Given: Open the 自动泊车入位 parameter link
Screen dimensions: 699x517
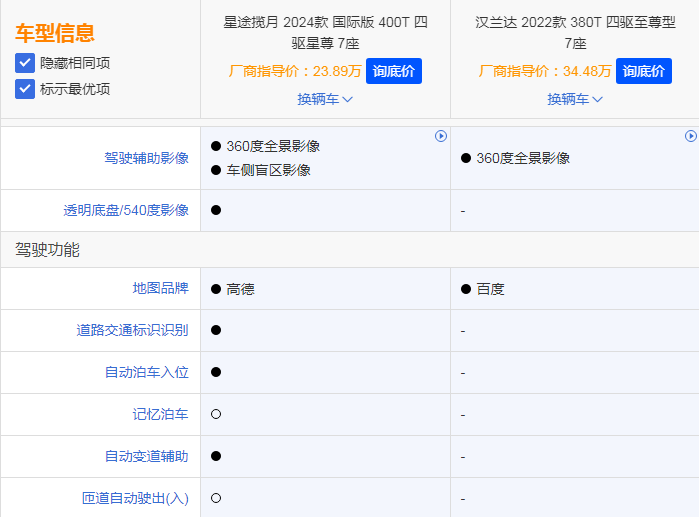Looking at the screenshot, I should click(146, 372).
